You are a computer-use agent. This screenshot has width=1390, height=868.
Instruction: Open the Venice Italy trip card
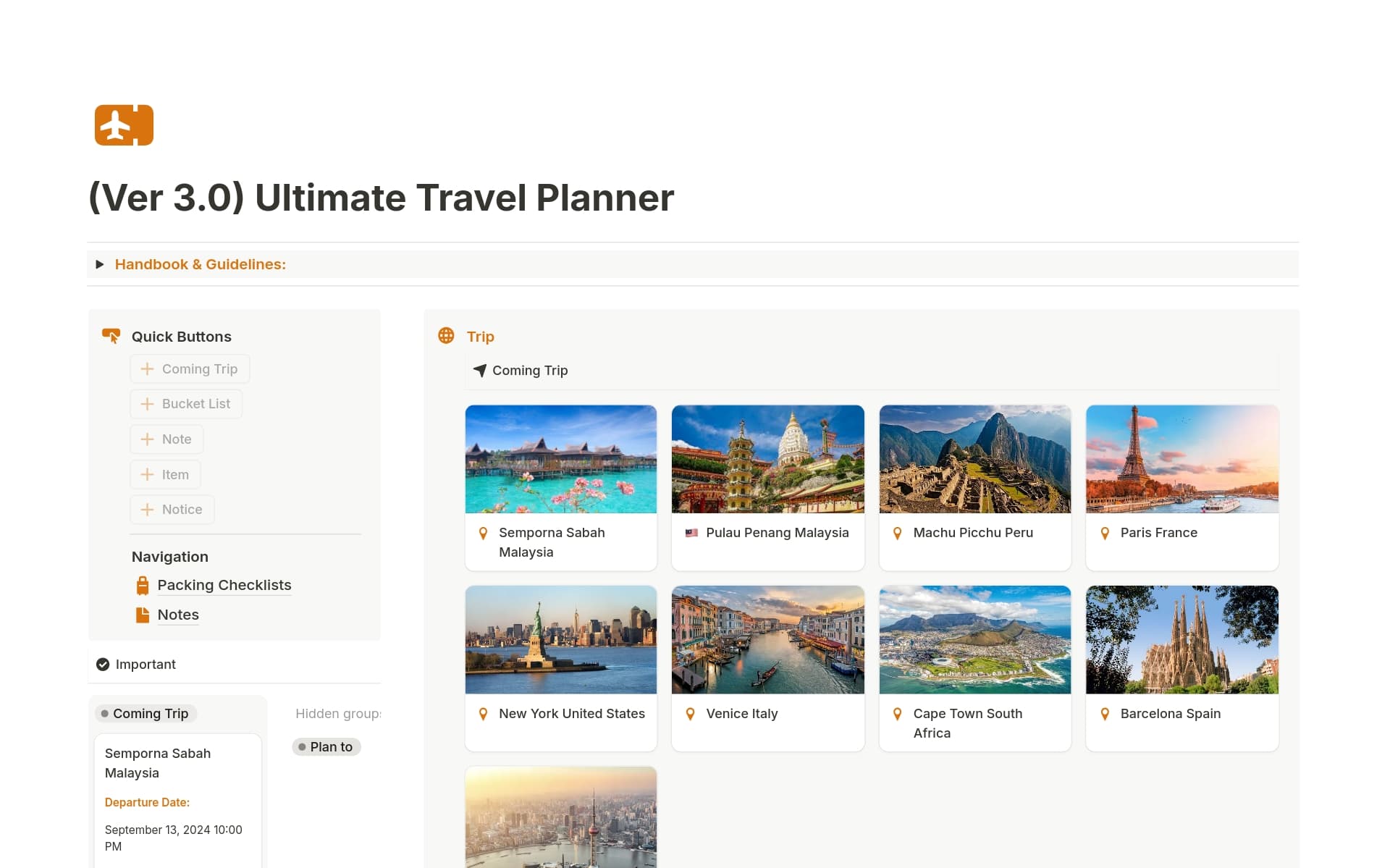click(x=767, y=667)
